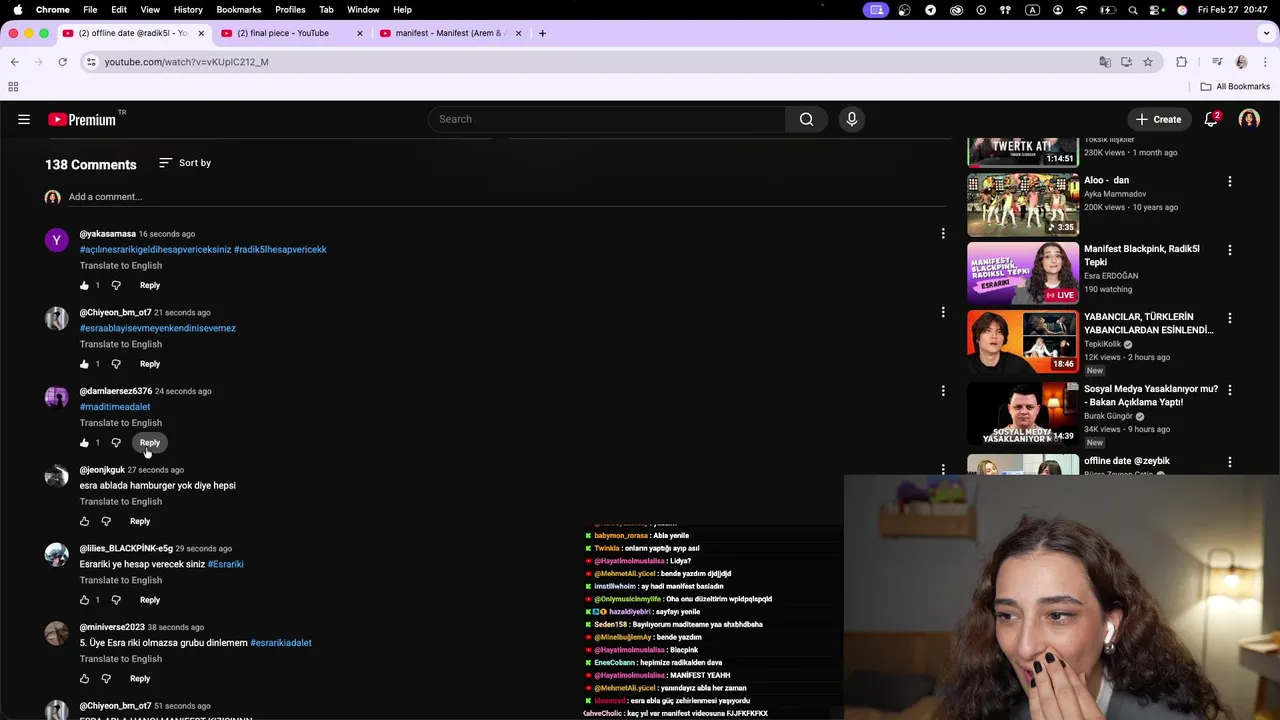1280x720 pixels.
Task: Click the search magnifier button
Action: (x=806, y=119)
